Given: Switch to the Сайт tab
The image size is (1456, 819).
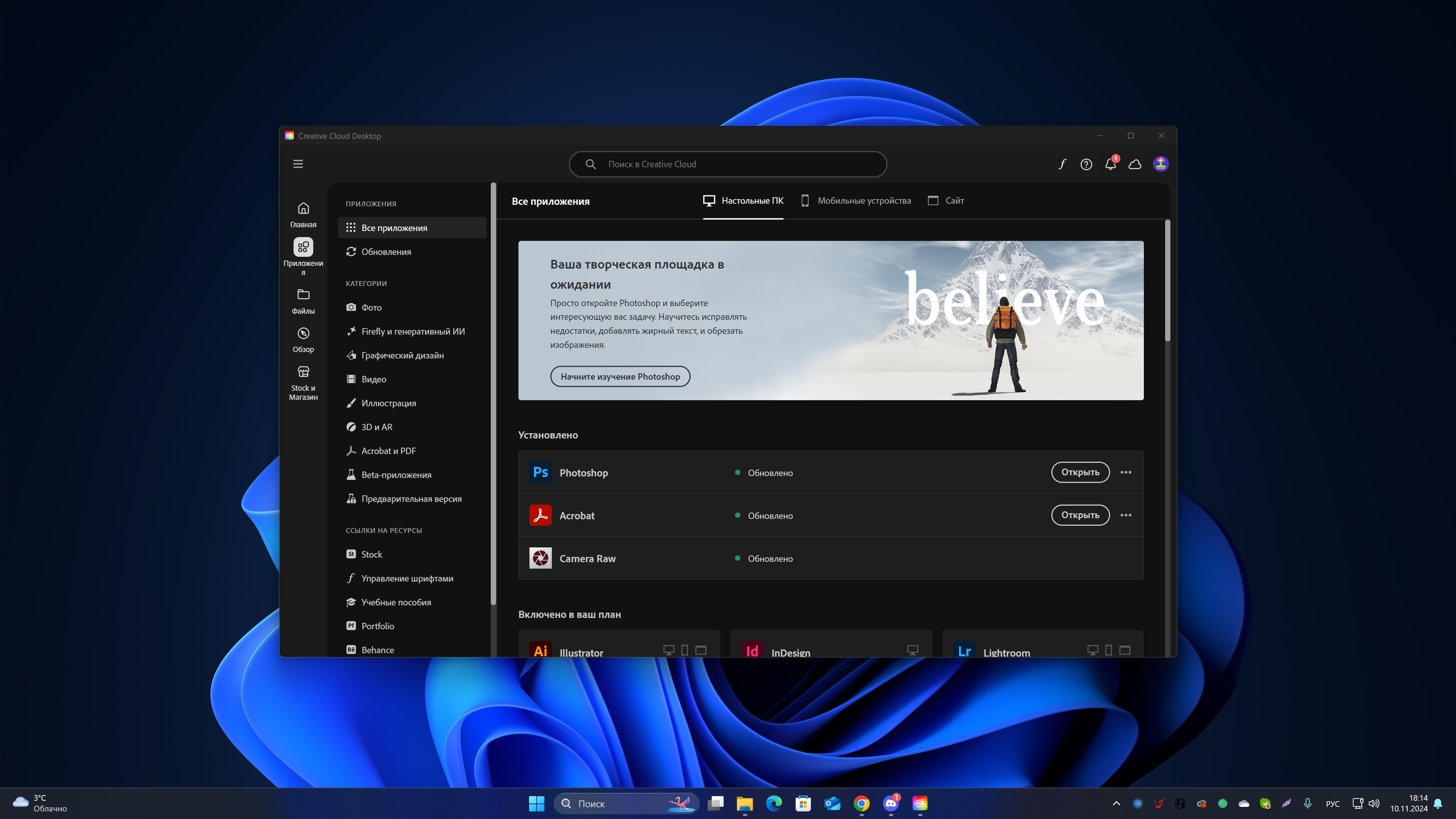Looking at the screenshot, I should tap(946, 201).
